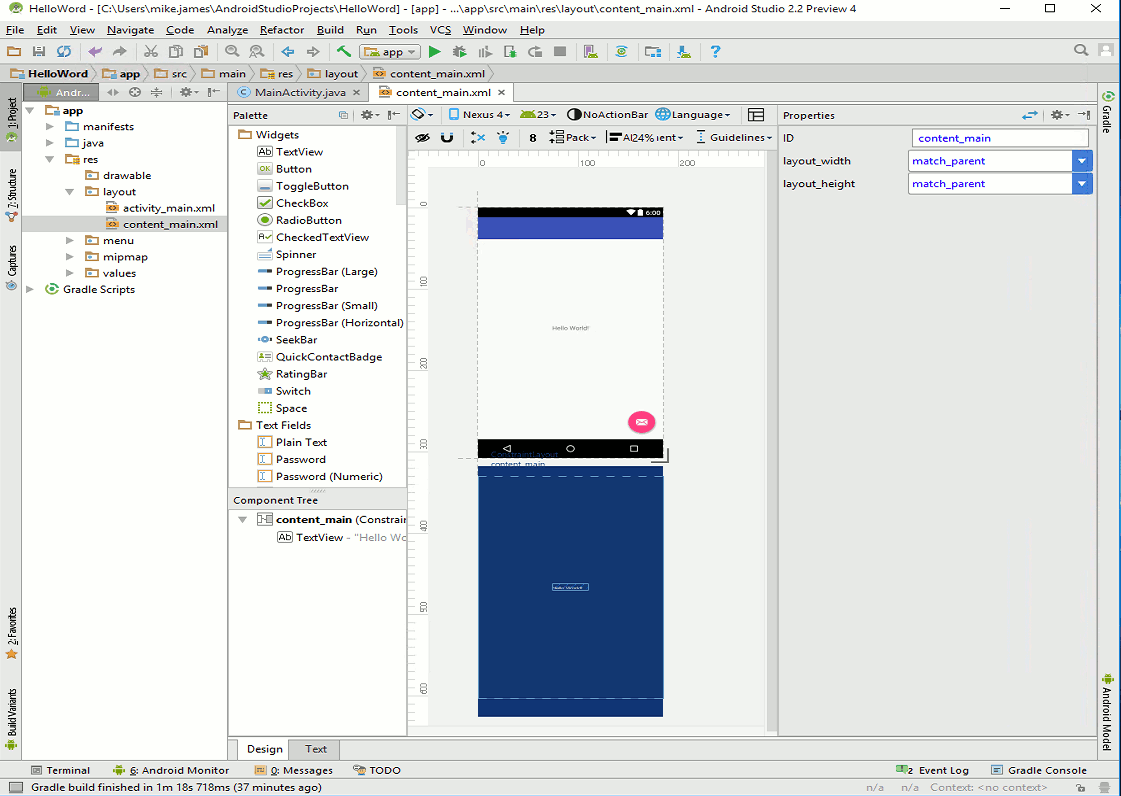Click the Properties view toggle arrows icon
This screenshot has height=796, width=1121.
[1029, 114]
